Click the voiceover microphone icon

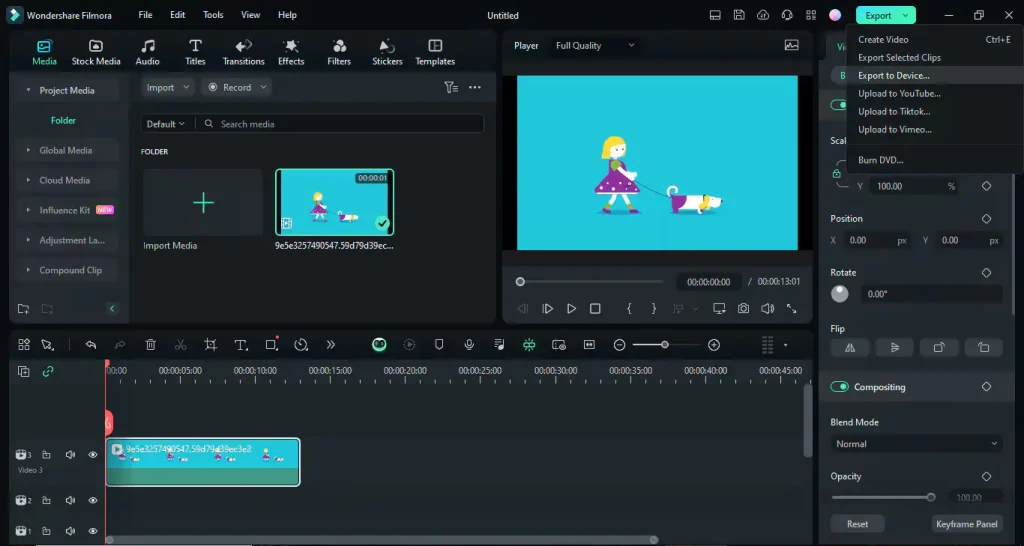point(469,345)
